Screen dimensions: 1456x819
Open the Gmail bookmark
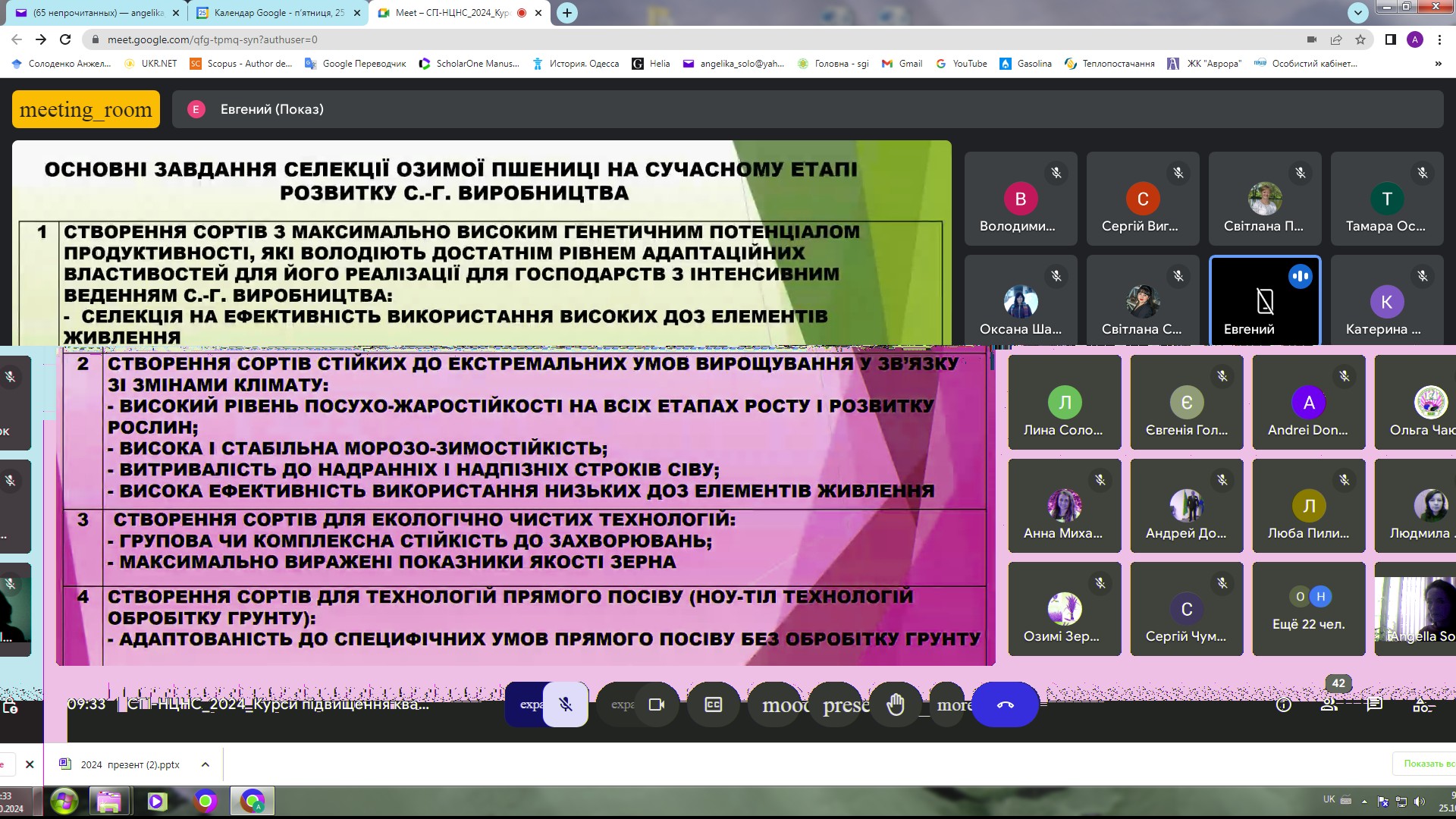pos(902,64)
